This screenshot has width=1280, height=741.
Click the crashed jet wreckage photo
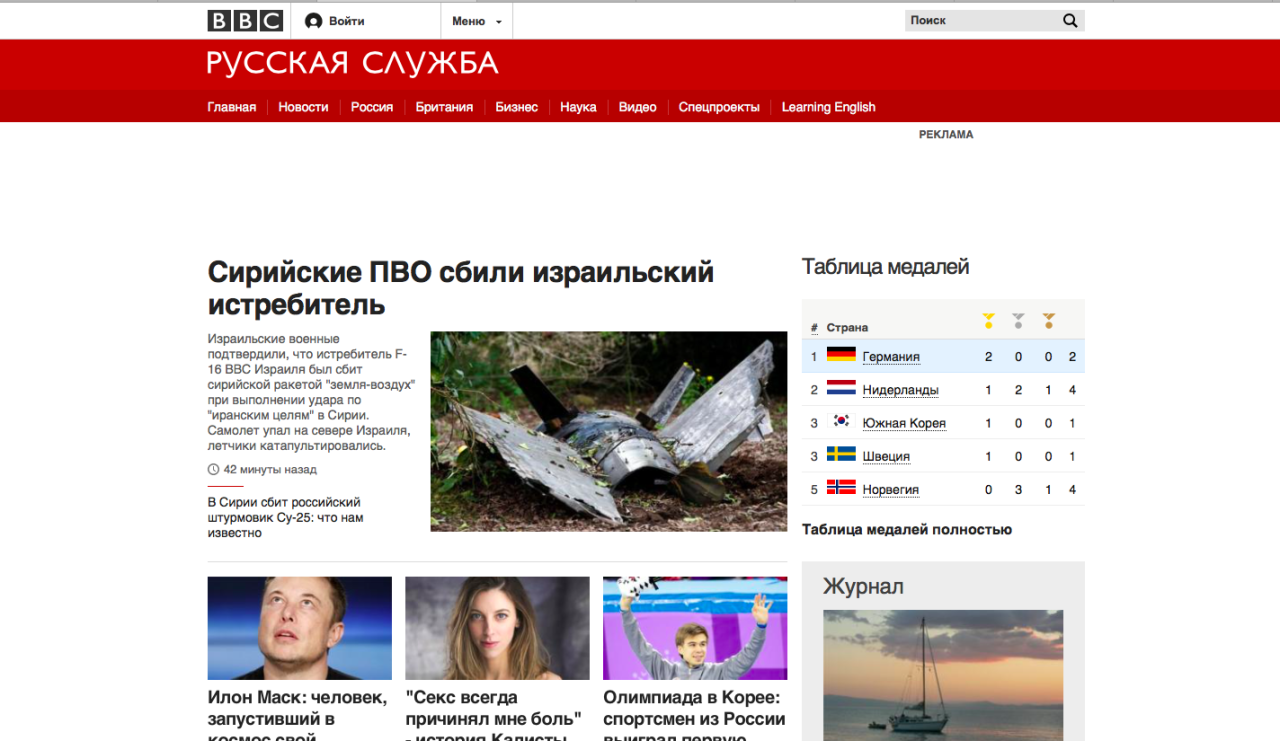[x=608, y=431]
